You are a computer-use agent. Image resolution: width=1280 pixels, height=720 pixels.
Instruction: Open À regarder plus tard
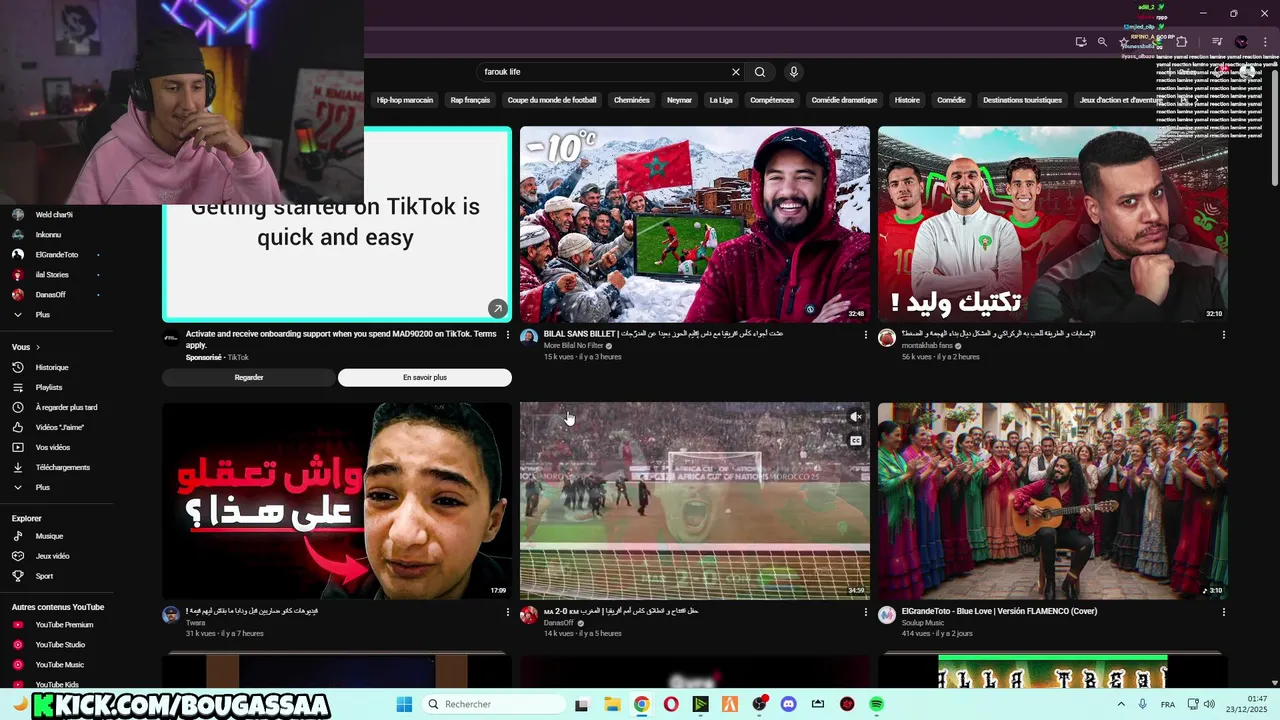click(x=66, y=407)
